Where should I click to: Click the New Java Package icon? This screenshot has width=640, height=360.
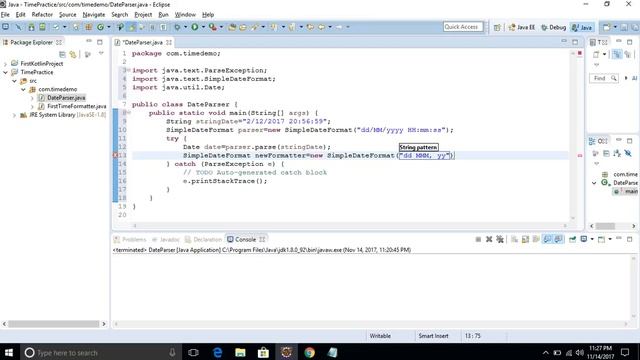coord(88,27)
